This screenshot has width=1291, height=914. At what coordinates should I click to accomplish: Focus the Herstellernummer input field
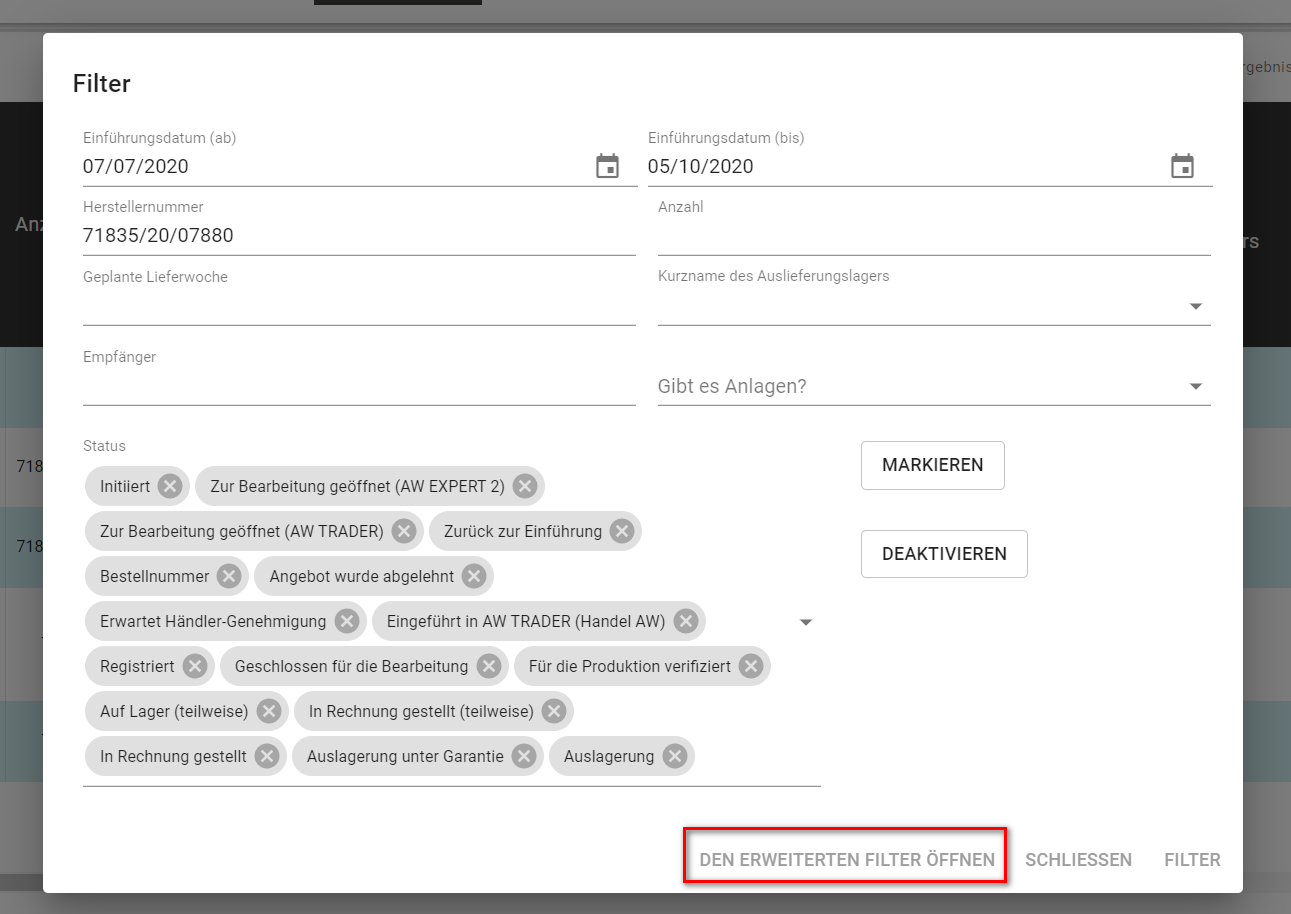coord(358,237)
